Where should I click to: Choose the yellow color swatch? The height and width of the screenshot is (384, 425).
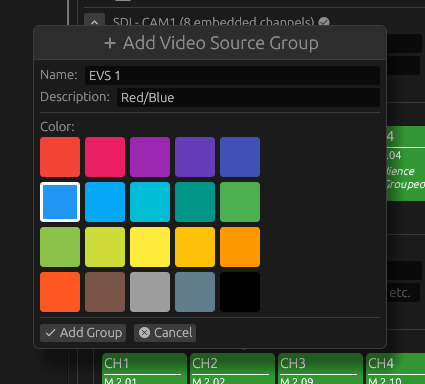(x=150, y=247)
